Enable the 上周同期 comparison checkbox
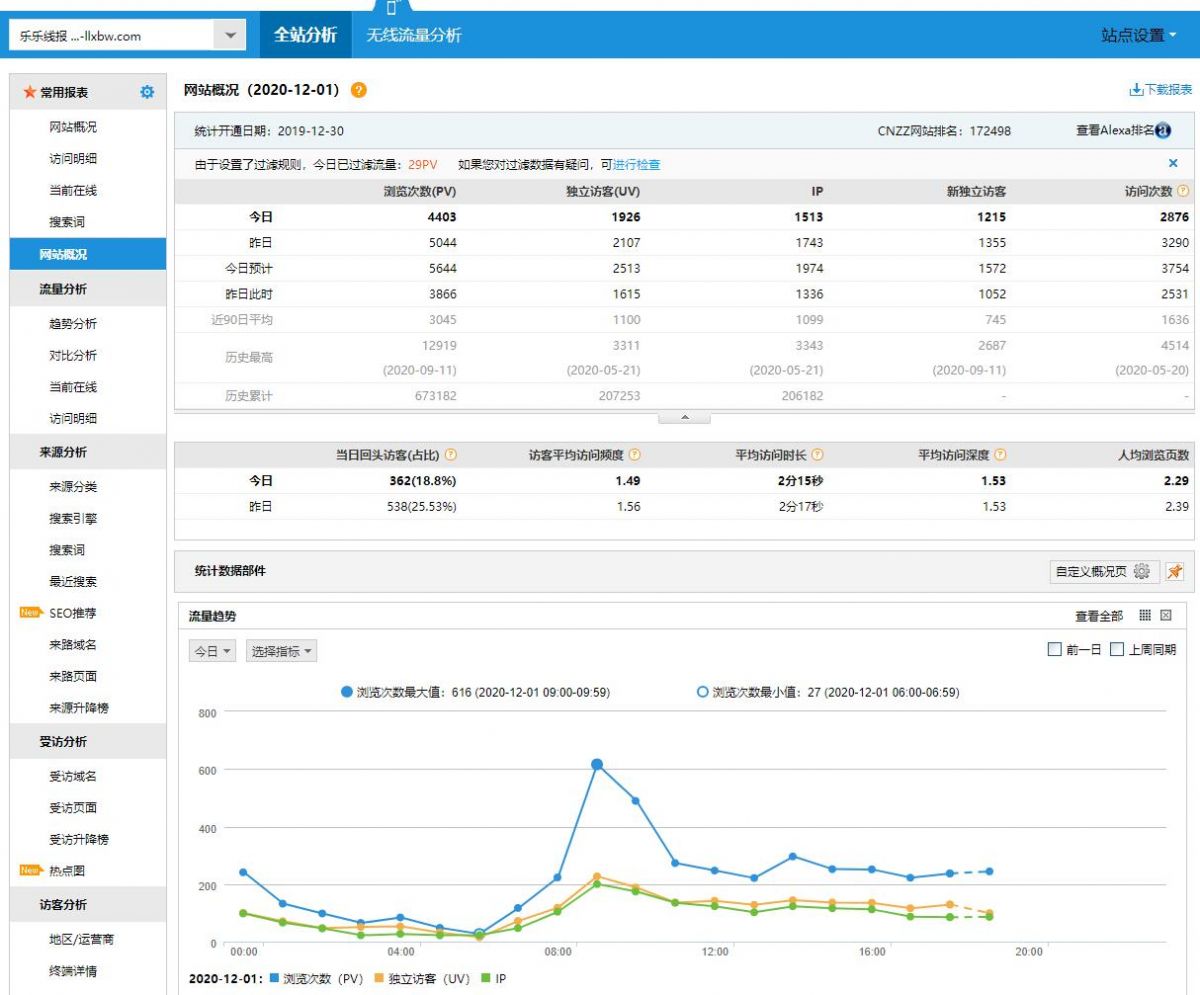 point(1117,649)
